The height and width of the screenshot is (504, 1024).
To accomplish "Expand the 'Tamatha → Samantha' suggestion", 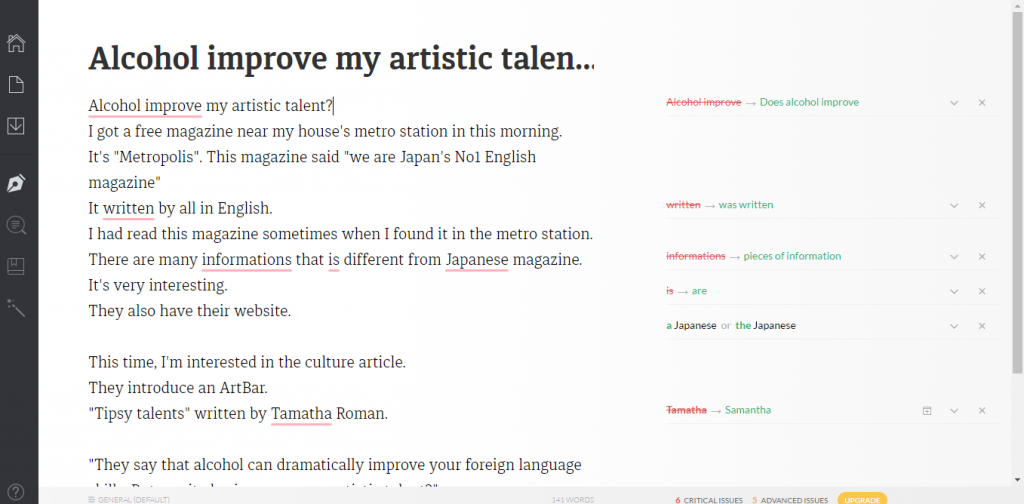I will [954, 410].
